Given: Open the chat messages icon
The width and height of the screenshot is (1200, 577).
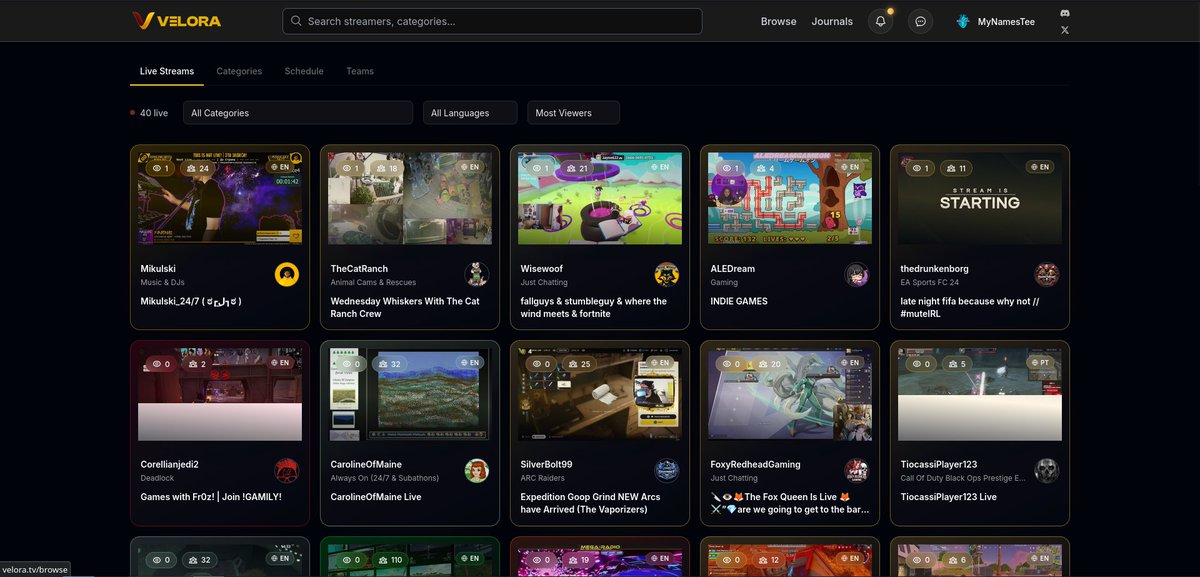Looking at the screenshot, I should (x=920, y=21).
